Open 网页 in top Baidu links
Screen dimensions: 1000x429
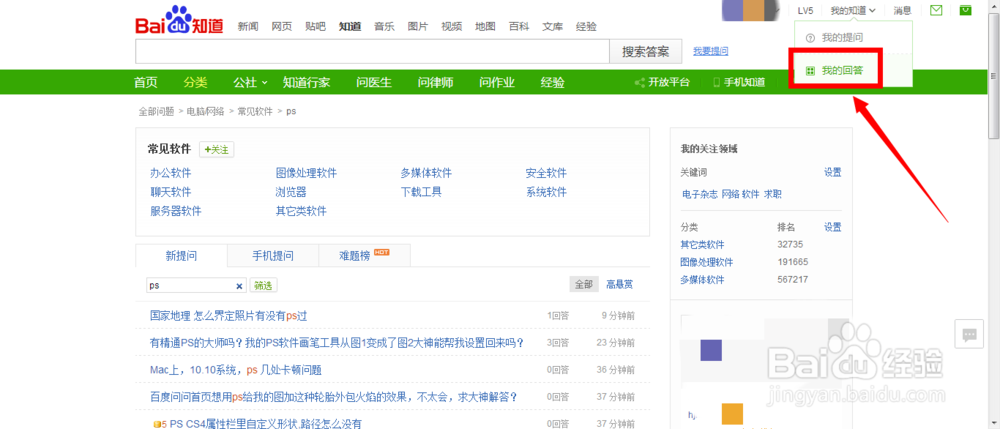(281, 27)
